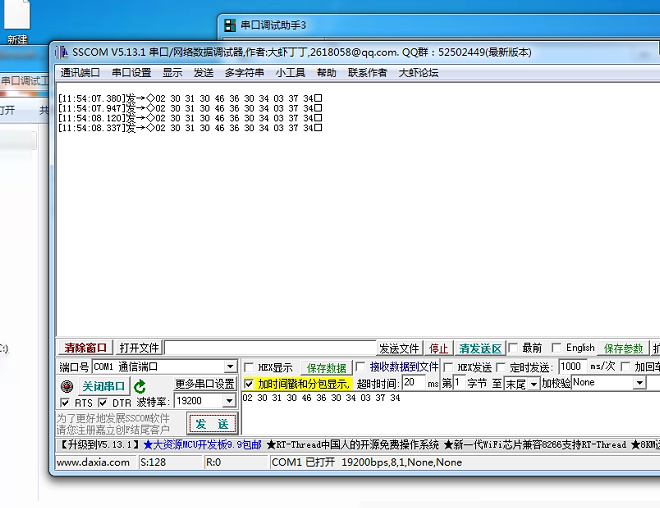Click the SSCOM title bar app icon
660x508 pixels.
click(62, 52)
